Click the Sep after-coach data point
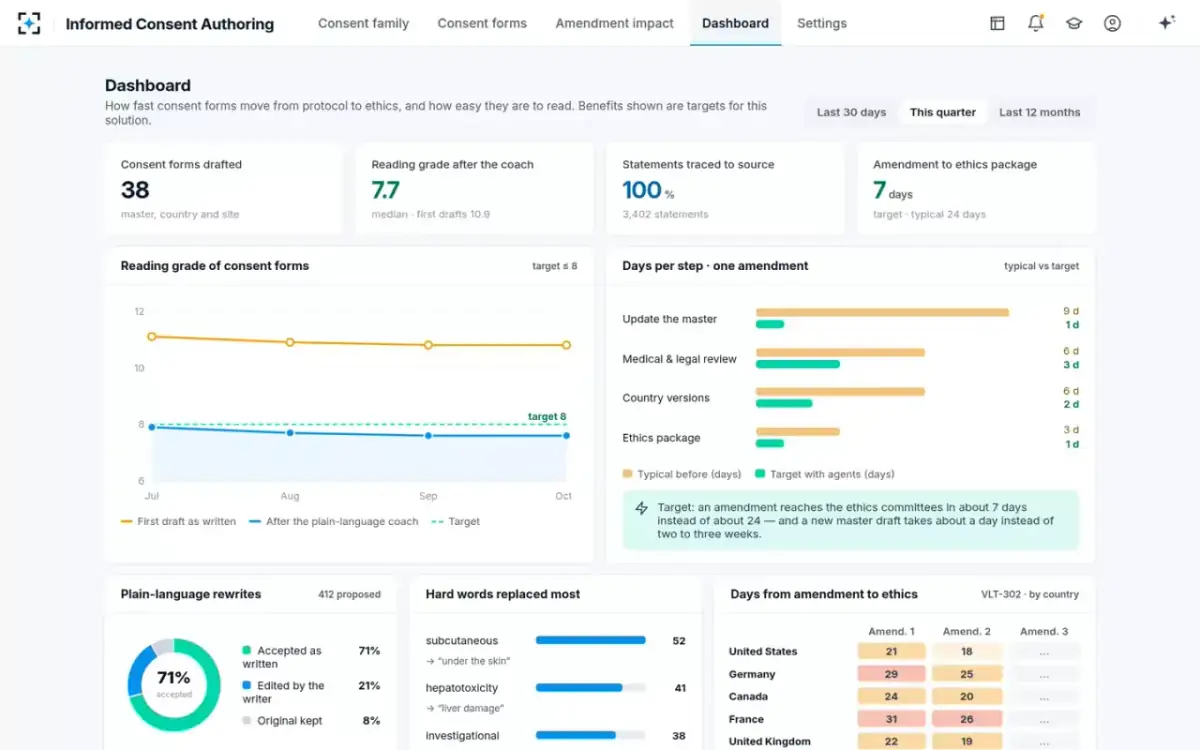 click(428, 435)
